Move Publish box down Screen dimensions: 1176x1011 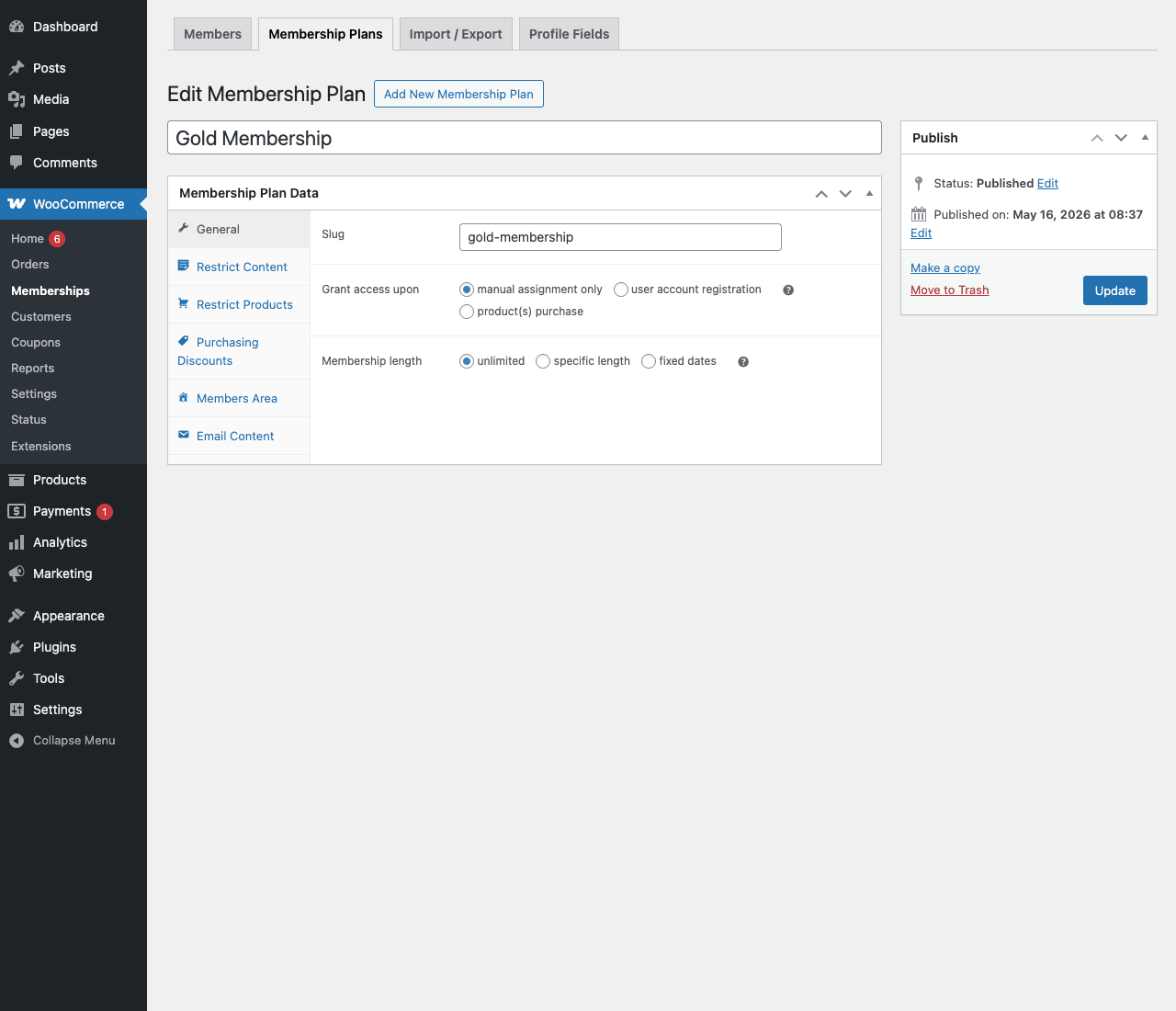tap(1121, 138)
